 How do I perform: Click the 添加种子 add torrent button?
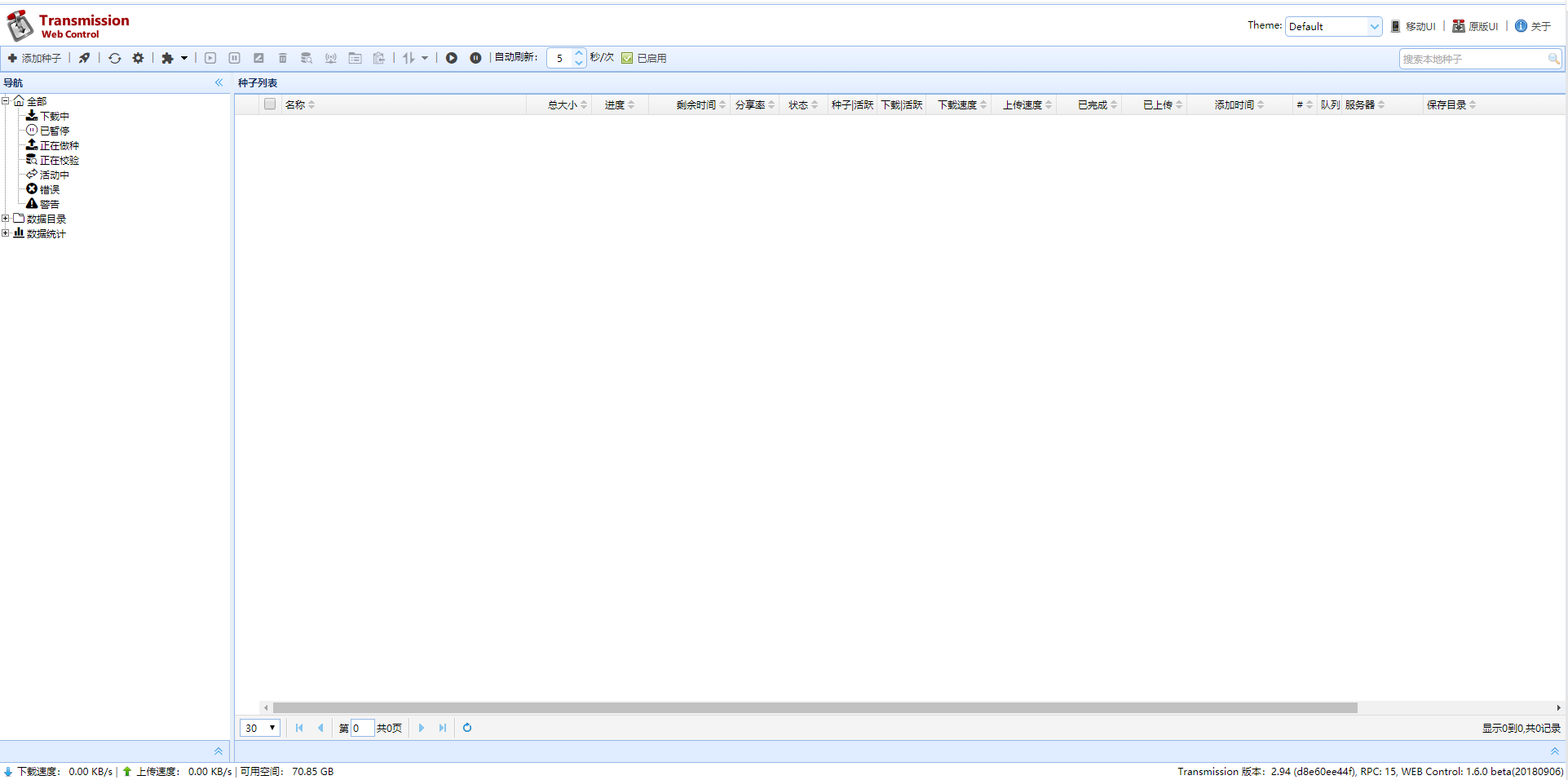click(x=34, y=58)
